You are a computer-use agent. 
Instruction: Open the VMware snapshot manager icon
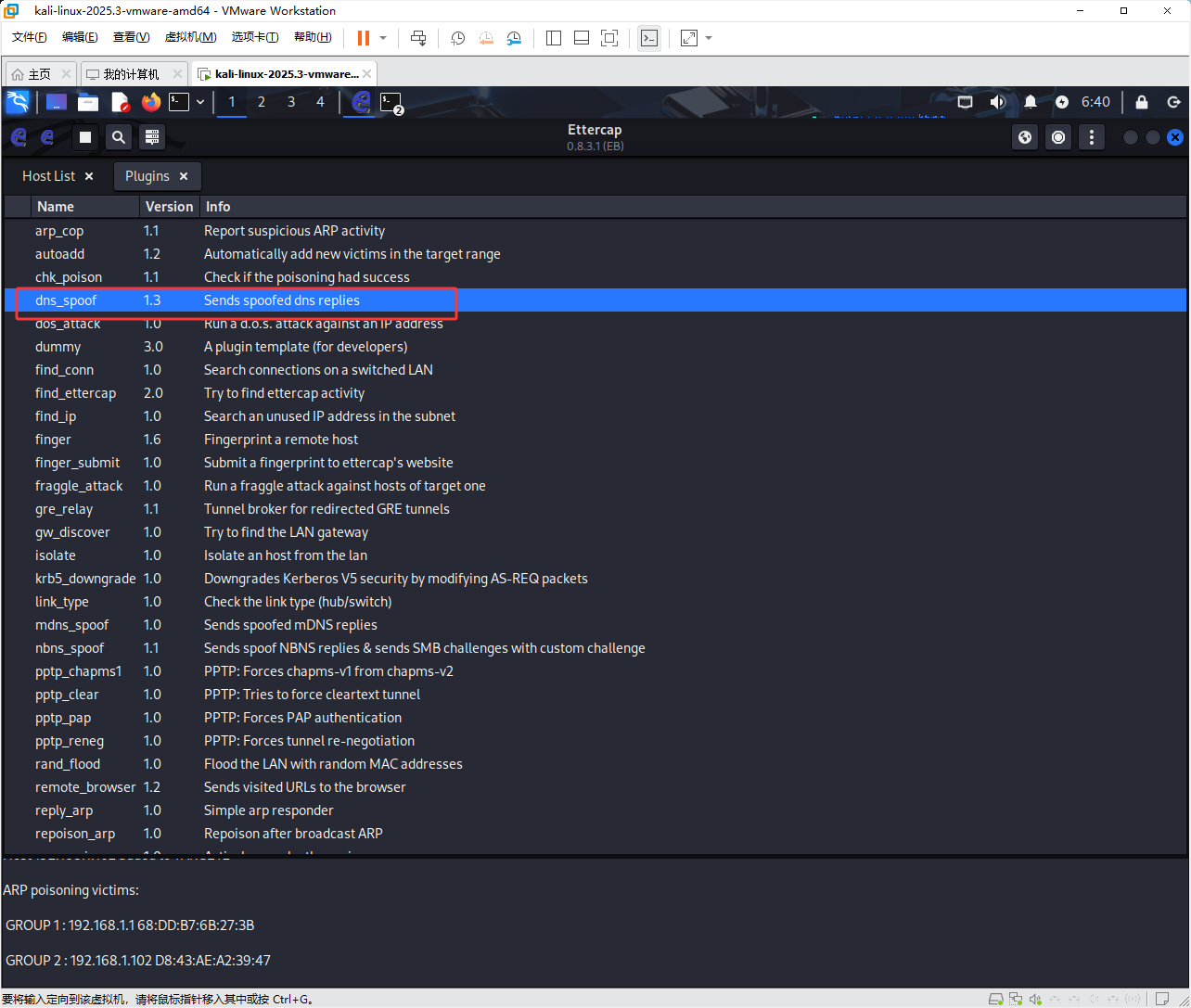(x=514, y=38)
